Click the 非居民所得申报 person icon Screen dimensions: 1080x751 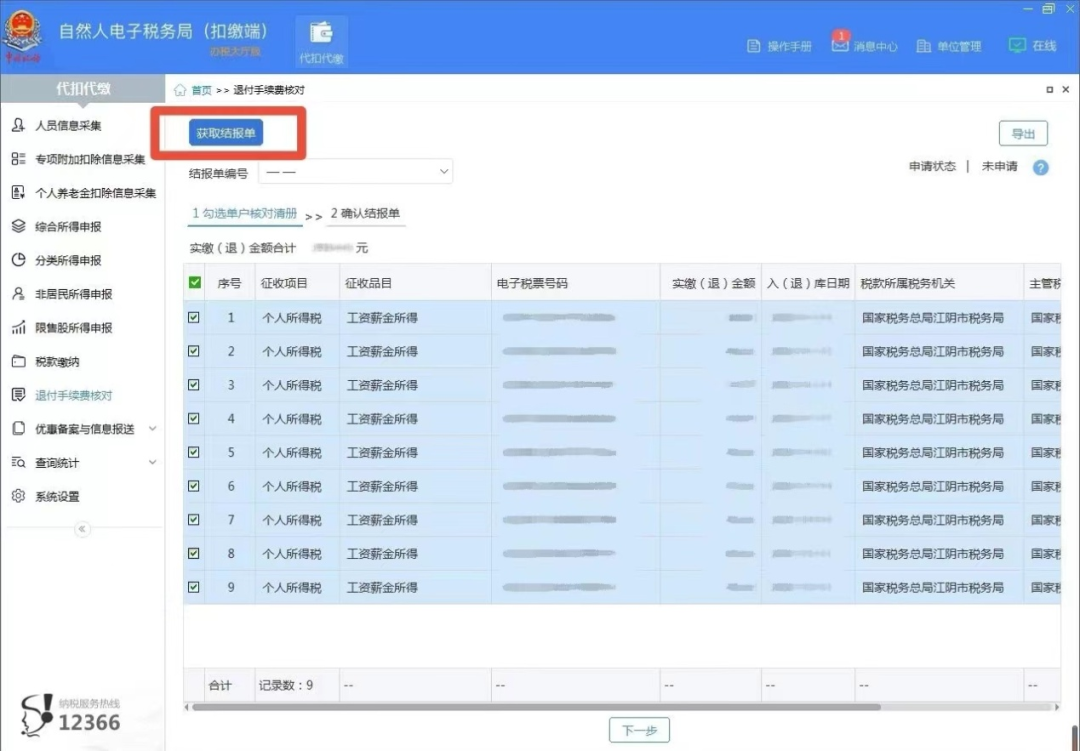tap(19, 294)
